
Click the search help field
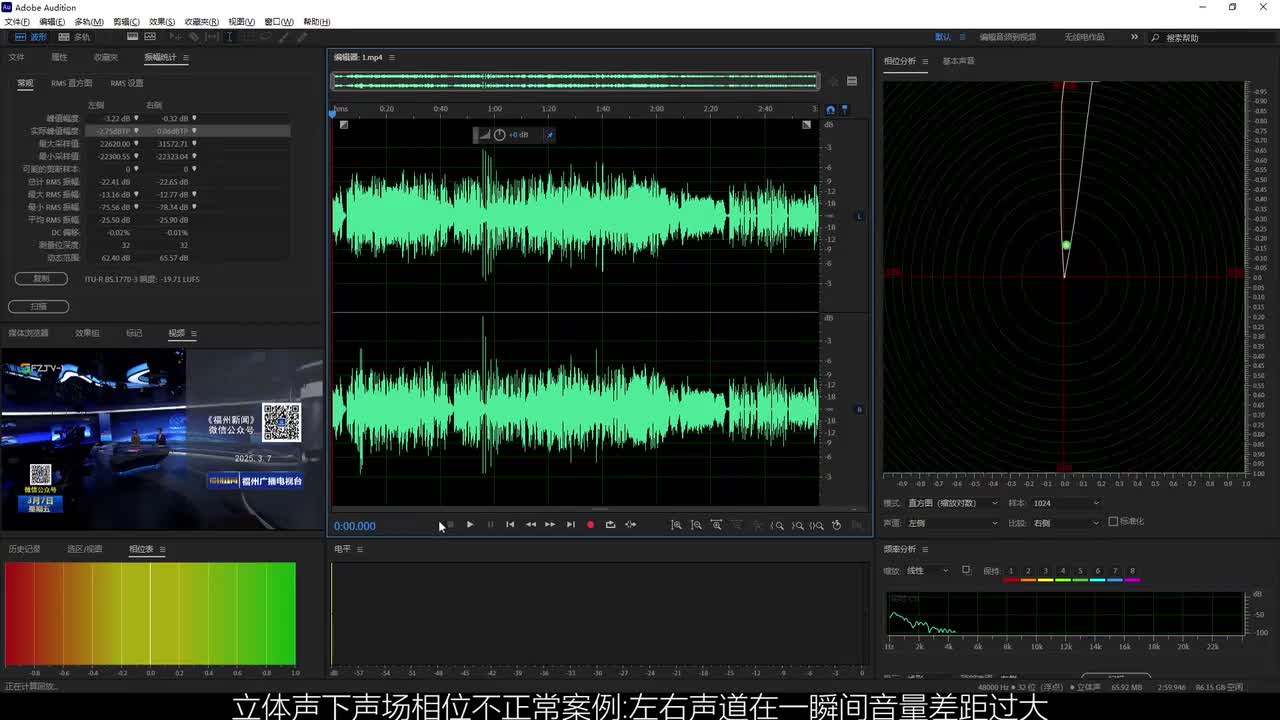pos(1213,37)
